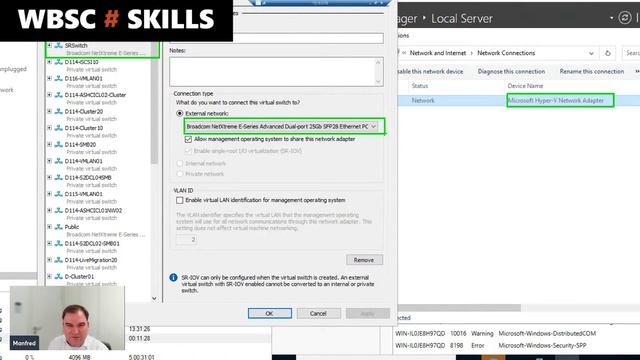This screenshot has width=640, height=360.
Task: Expand the SRSwitch tree node
Action: pyautogui.click(x=49, y=45)
